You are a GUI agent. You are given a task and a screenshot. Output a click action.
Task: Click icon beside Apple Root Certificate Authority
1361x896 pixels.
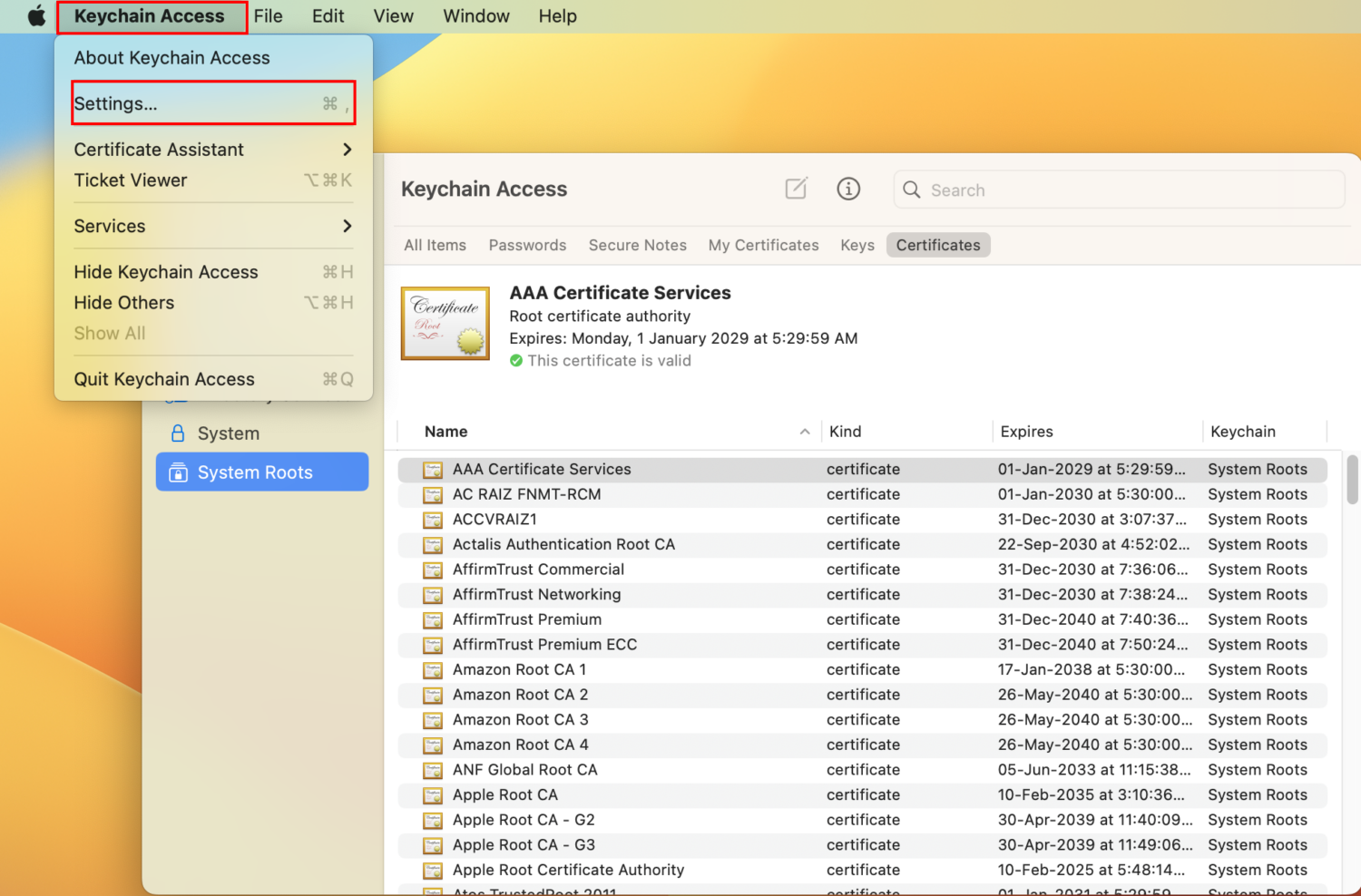tap(433, 871)
